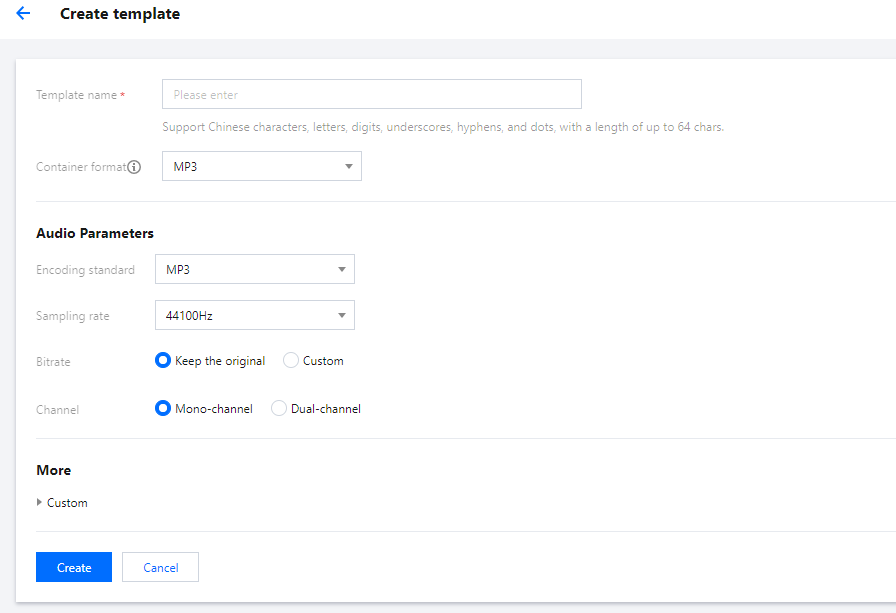This screenshot has height=613, width=896.
Task: Click the Create template page title
Action: 120,14
